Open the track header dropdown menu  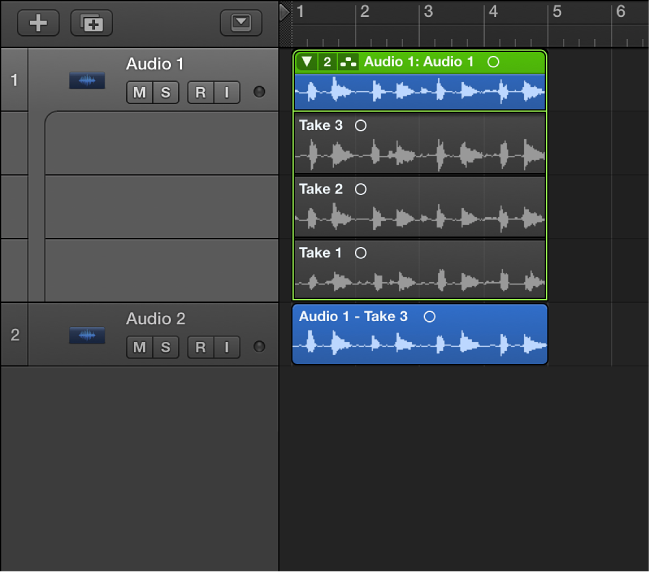[241, 23]
